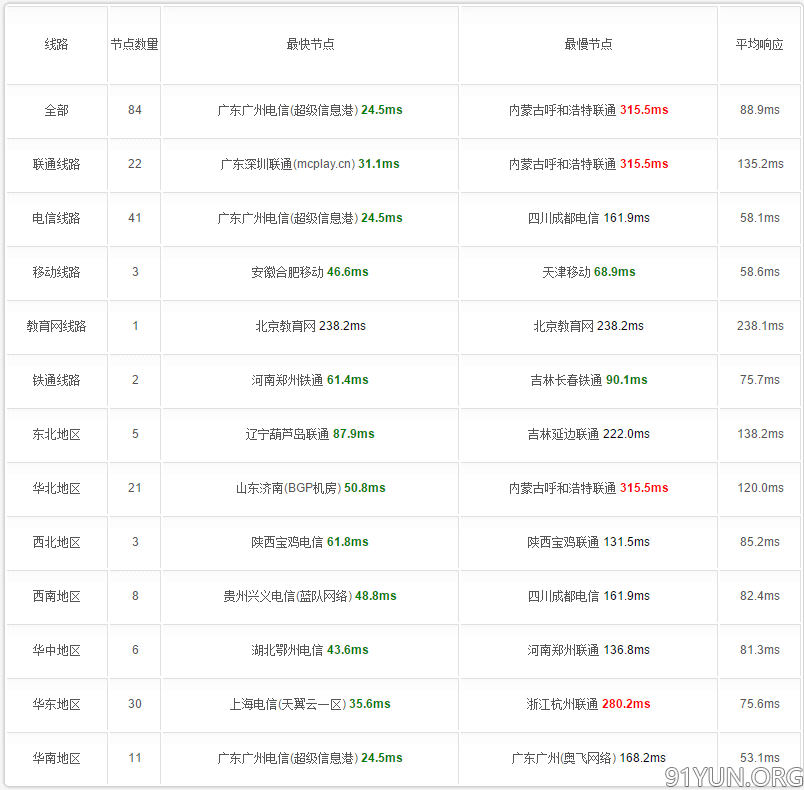Screen dimensions: 804x790
Task: Click 贵州兴义电信(蓝队网络) 48.8ms cell
Action: (x=310, y=596)
